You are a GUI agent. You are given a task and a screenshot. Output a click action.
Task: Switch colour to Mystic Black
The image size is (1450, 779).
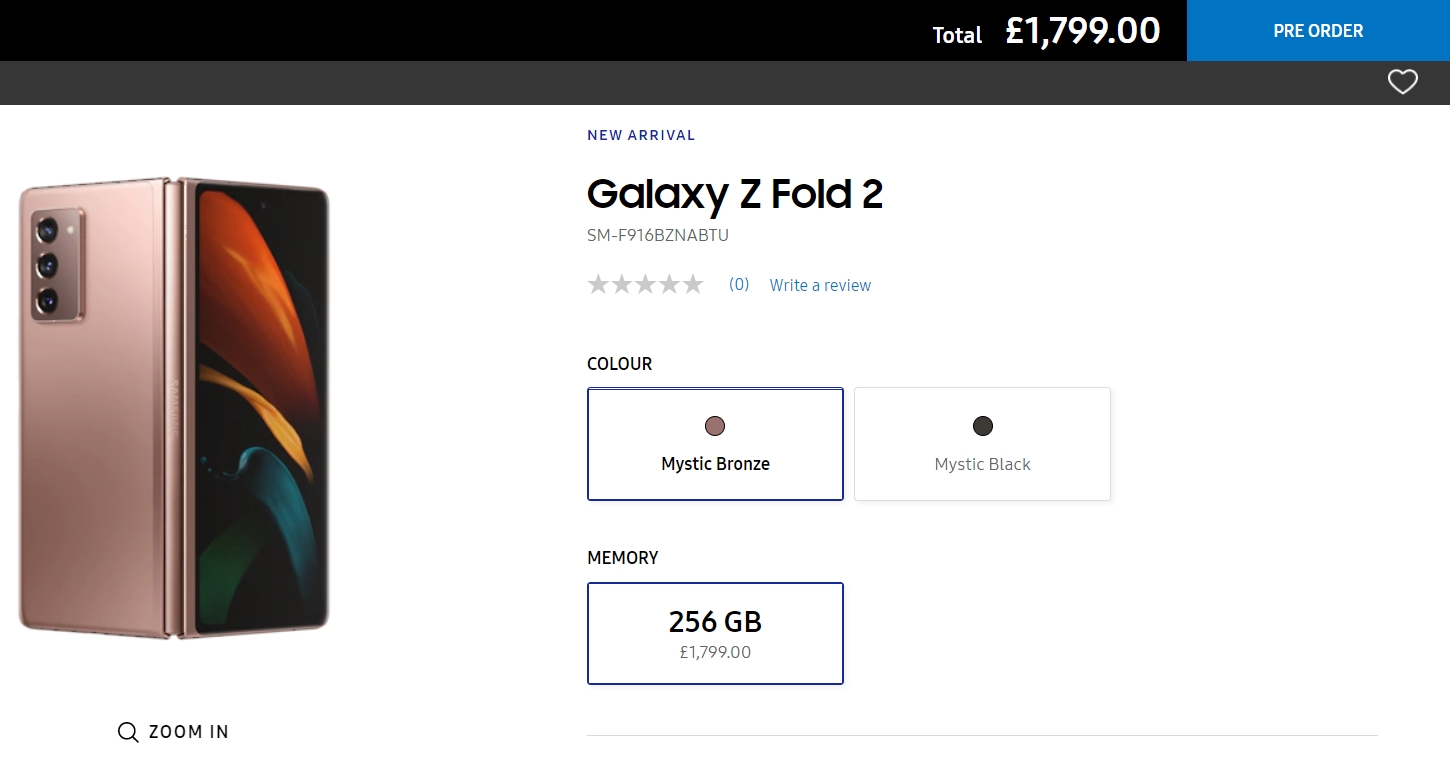[982, 444]
